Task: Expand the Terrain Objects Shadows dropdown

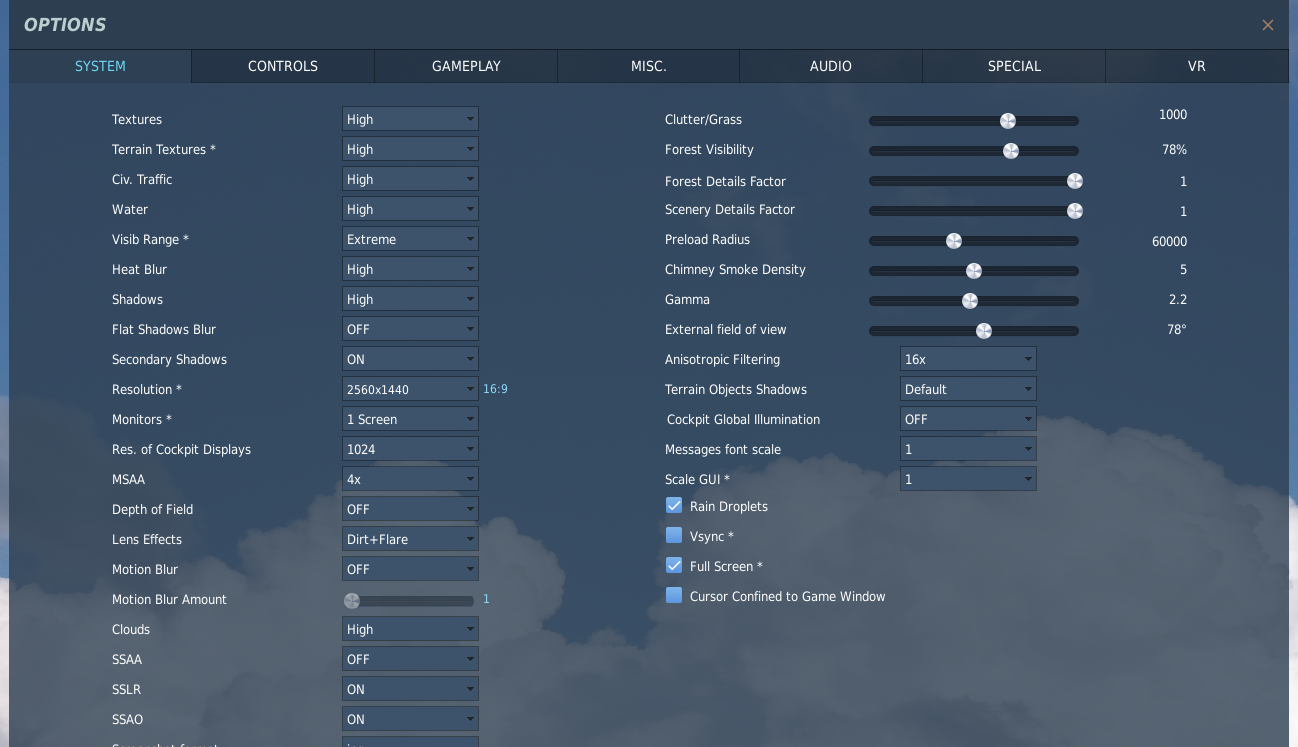Action: [x=968, y=389]
